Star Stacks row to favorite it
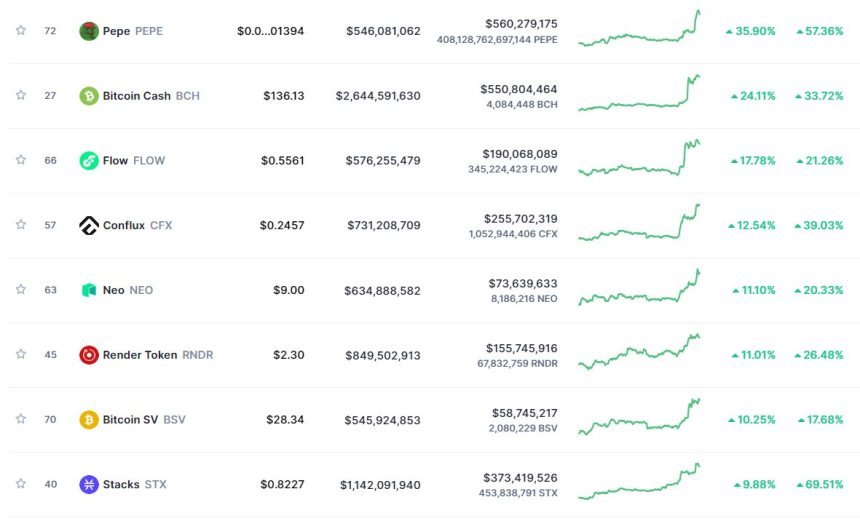The image size is (860, 521). tap(21, 484)
